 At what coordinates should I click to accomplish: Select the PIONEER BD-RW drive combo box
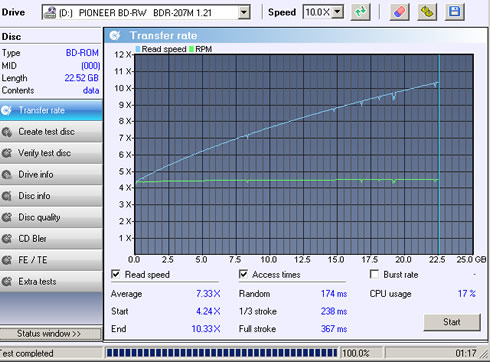(146, 13)
